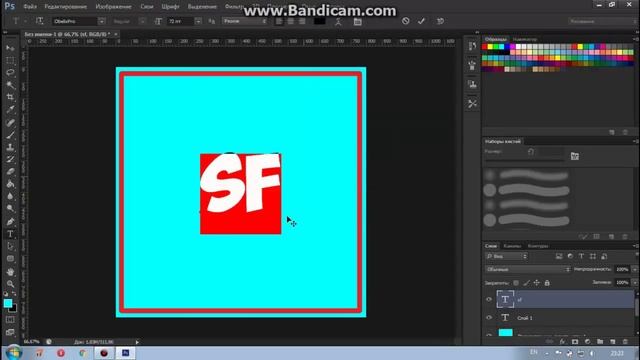
Task: Toggle lock transparent pixels
Action: (516, 282)
